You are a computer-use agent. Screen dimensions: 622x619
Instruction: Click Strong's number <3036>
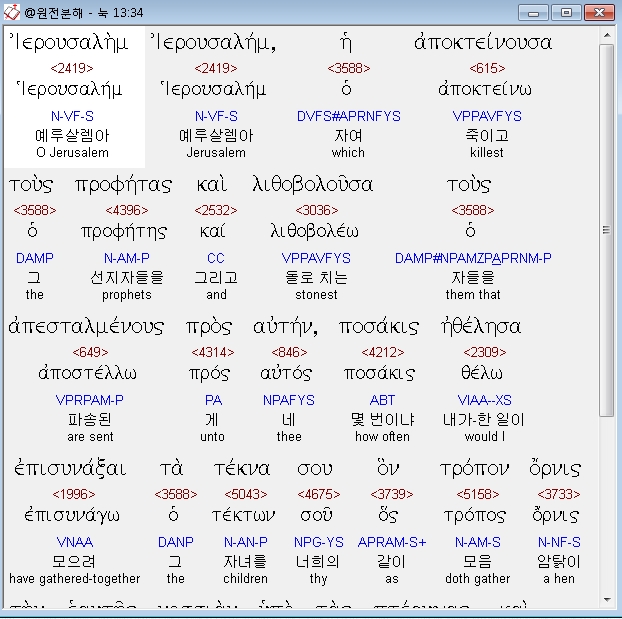(x=317, y=210)
